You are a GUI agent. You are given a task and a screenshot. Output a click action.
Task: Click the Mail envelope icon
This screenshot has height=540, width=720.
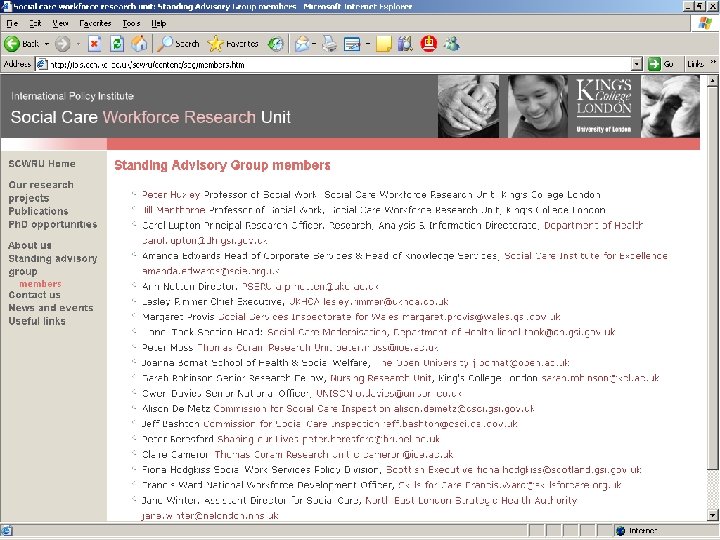point(302,44)
